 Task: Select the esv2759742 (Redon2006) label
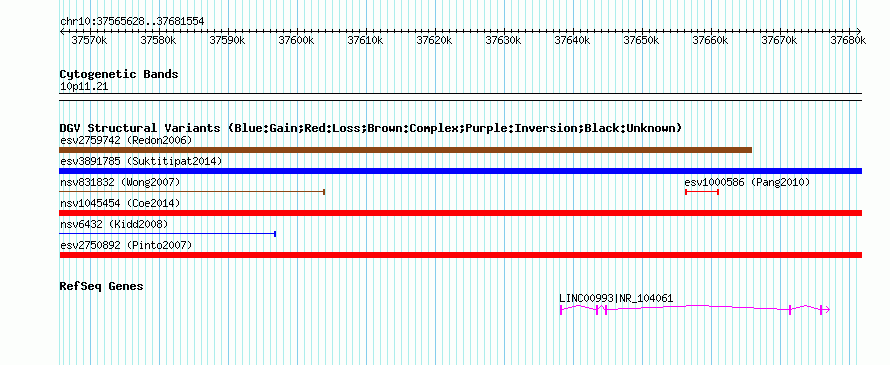[126, 140]
